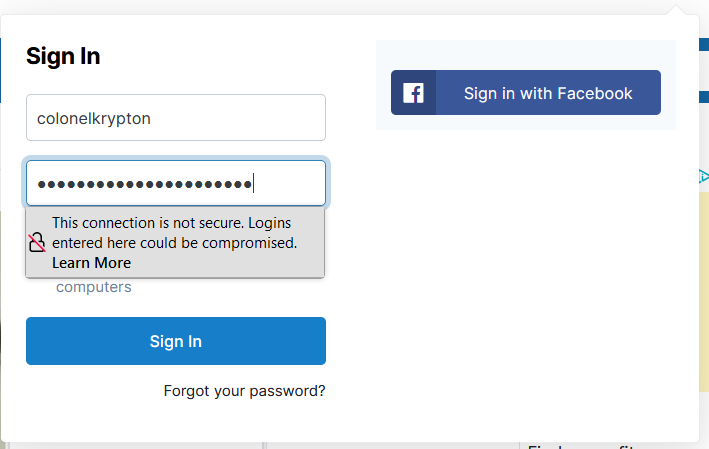Focus the username field containing colonelkrypton

point(176,118)
